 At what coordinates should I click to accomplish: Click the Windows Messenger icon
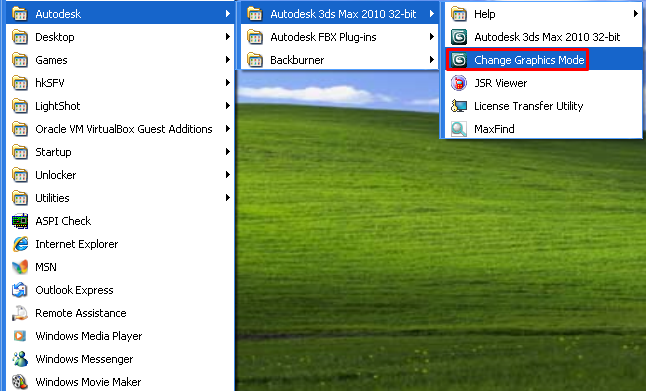pos(20,359)
